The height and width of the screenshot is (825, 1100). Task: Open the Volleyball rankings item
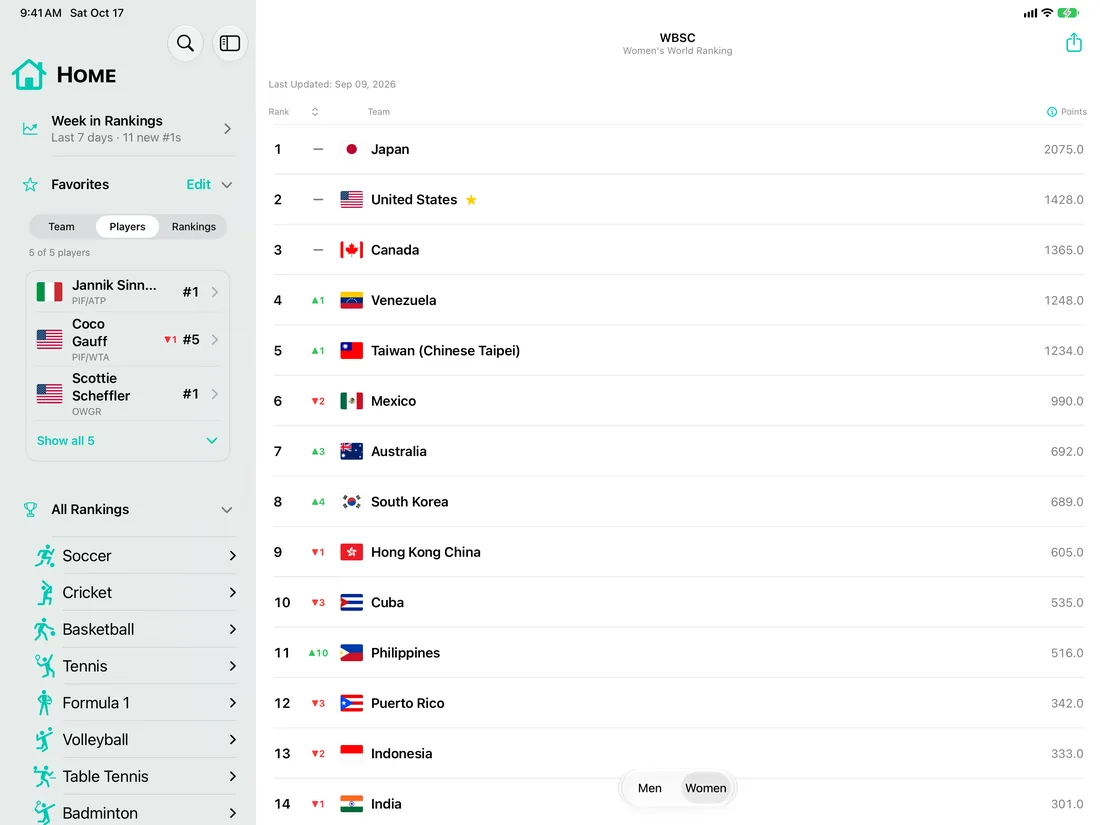pyautogui.click(x=135, y=739)
